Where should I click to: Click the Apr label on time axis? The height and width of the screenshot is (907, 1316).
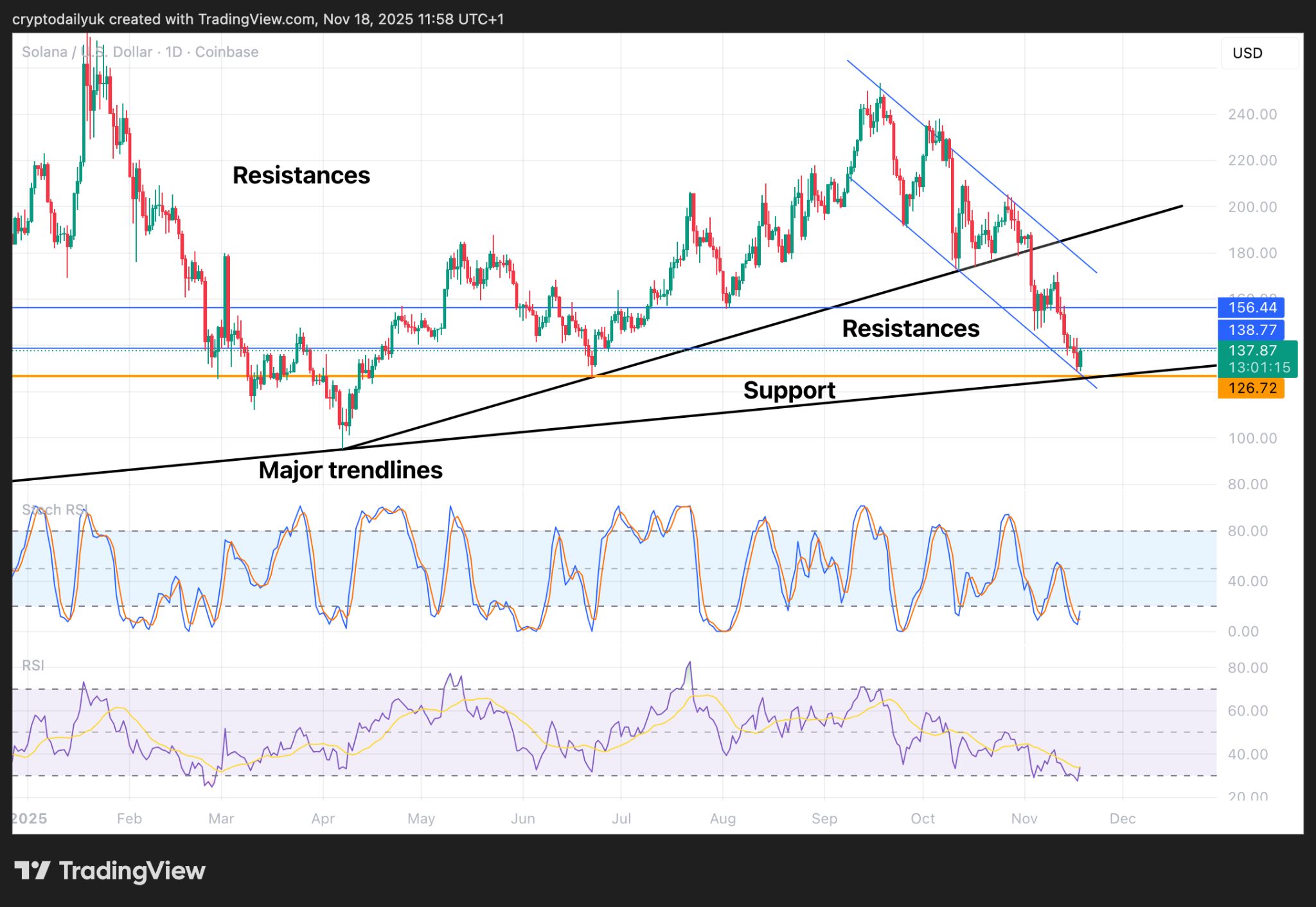323,818
